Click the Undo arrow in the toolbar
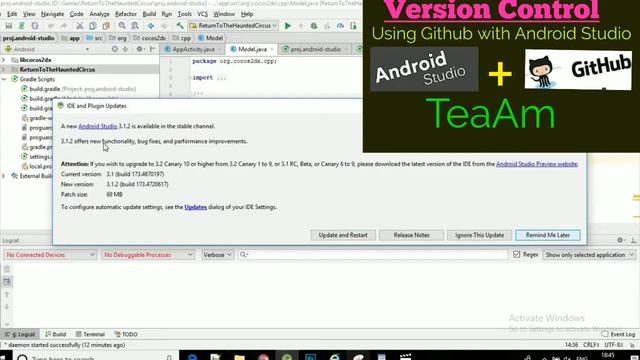Screen dimensions: 640x360 (51, 26)
